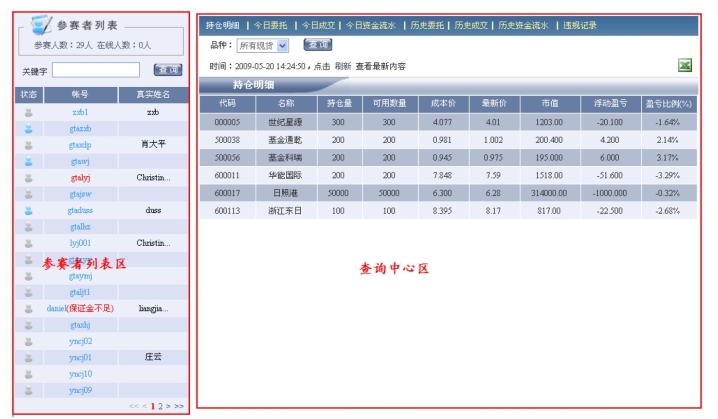Focus the 关键字 keyword input field
This screenshot has height=419, width=718.
tap(96, 70)
